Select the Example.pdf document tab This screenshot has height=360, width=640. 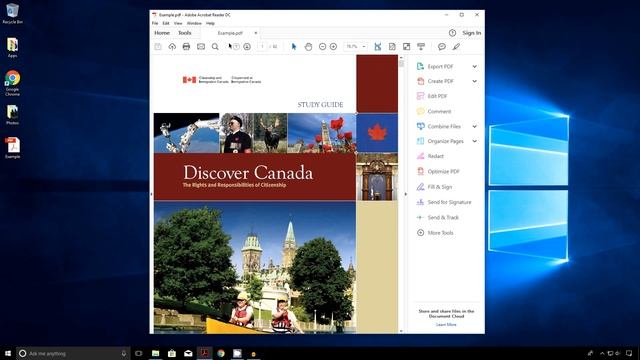[x=231, y=33]
